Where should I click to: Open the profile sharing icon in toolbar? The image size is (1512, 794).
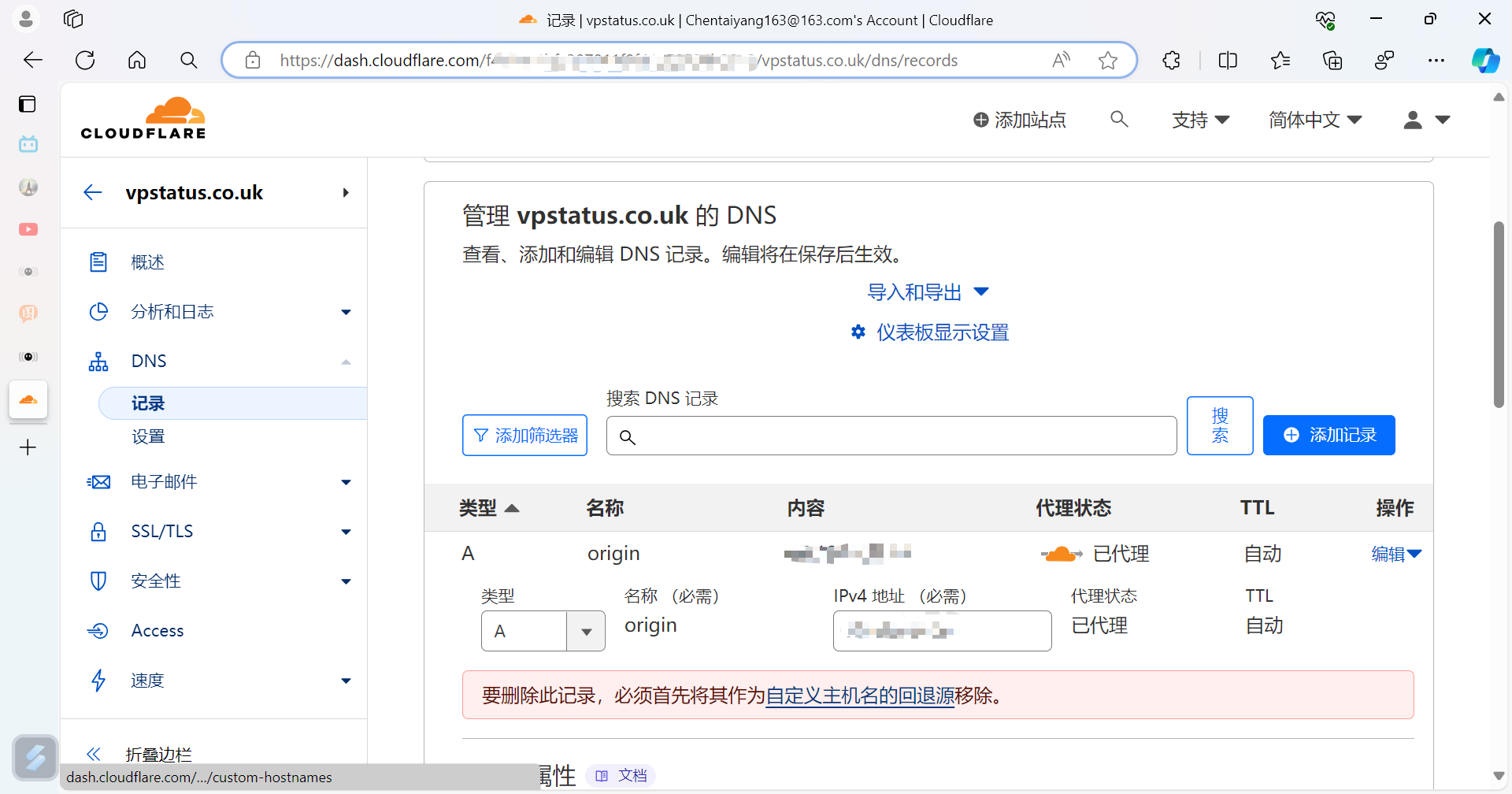pos(1384,60)
